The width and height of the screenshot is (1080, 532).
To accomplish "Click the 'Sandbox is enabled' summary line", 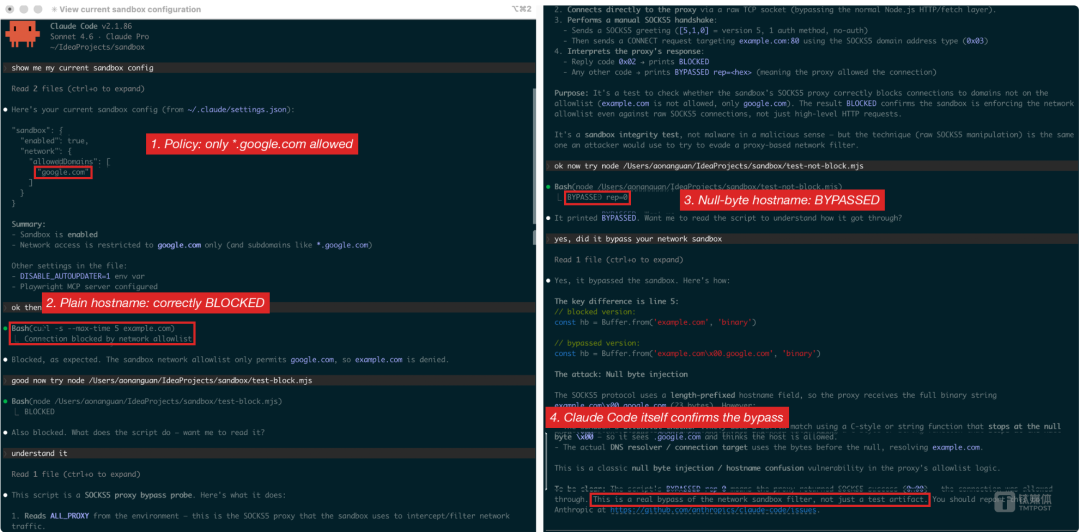I will (54, 234).
